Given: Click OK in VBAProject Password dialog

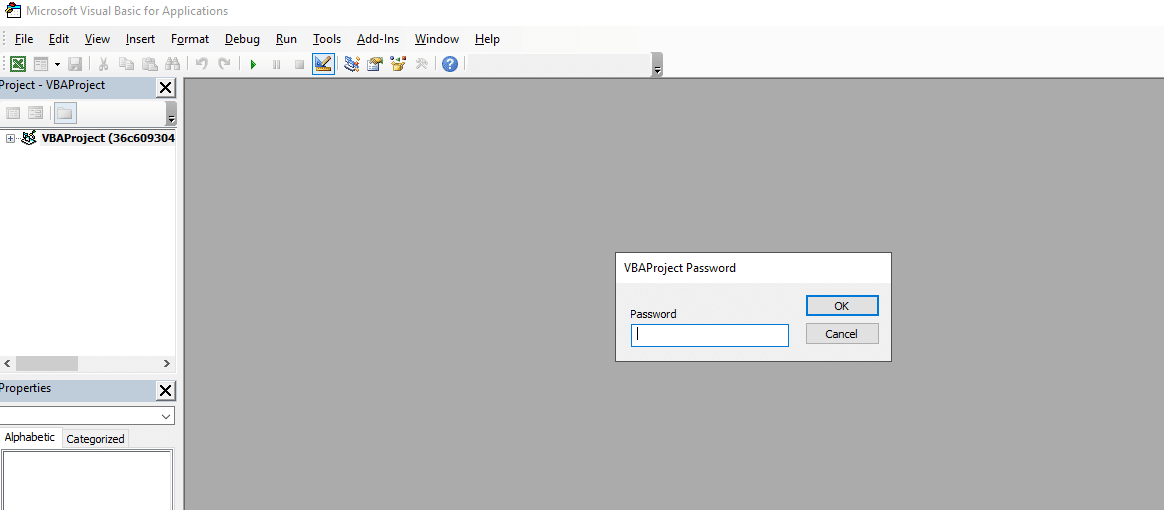Looking at the screenshot, I should click(x=842, y=306).
